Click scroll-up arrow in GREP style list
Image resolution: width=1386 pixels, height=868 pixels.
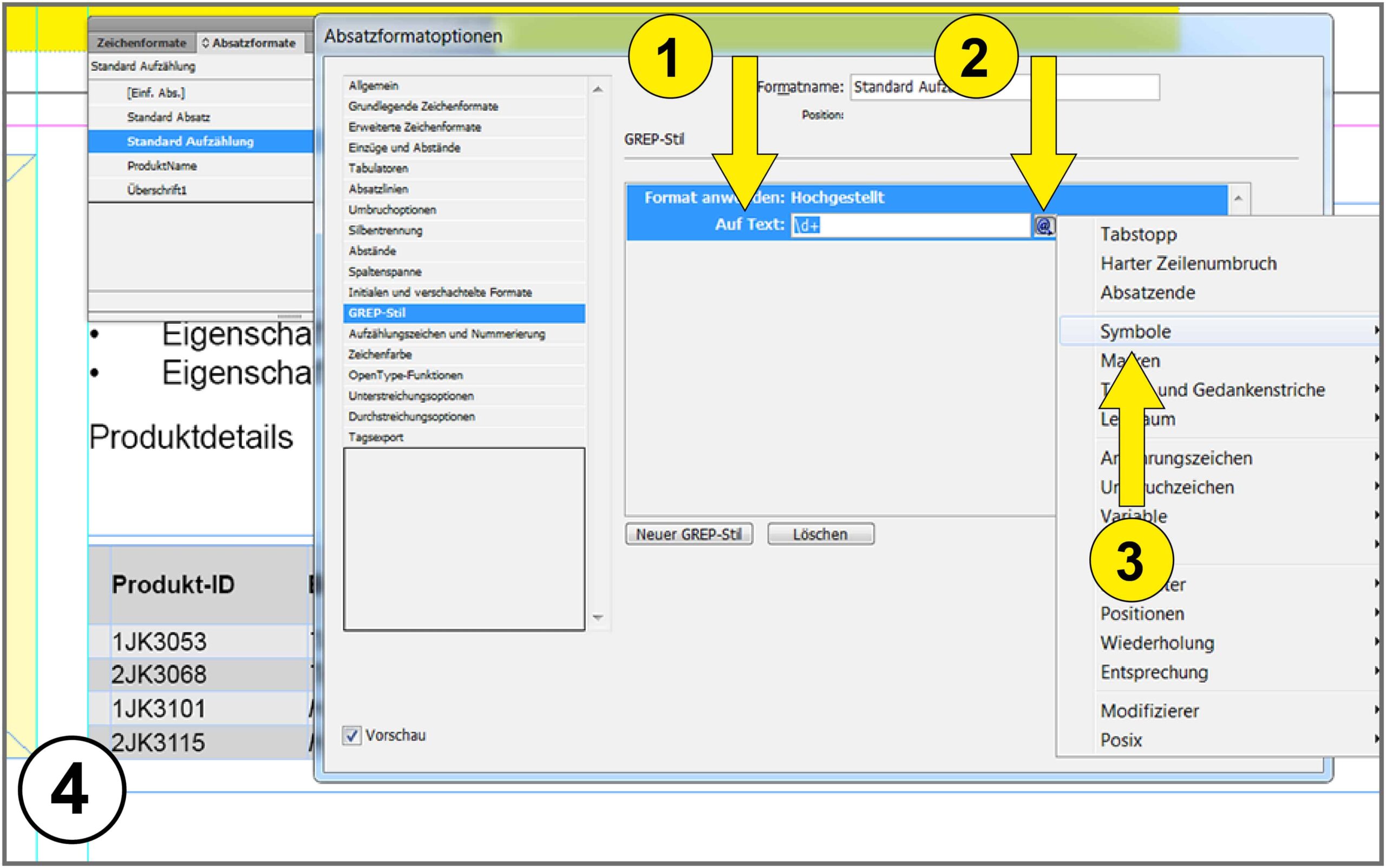1238,199
